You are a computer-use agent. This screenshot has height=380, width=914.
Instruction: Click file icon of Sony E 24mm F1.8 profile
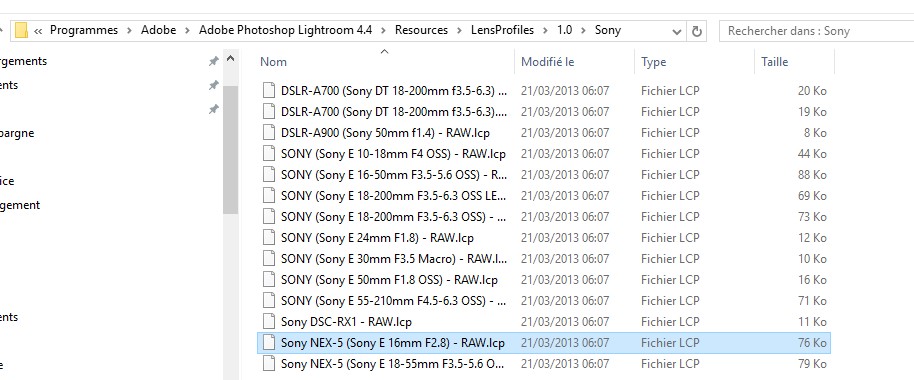[x=268, y=237]
